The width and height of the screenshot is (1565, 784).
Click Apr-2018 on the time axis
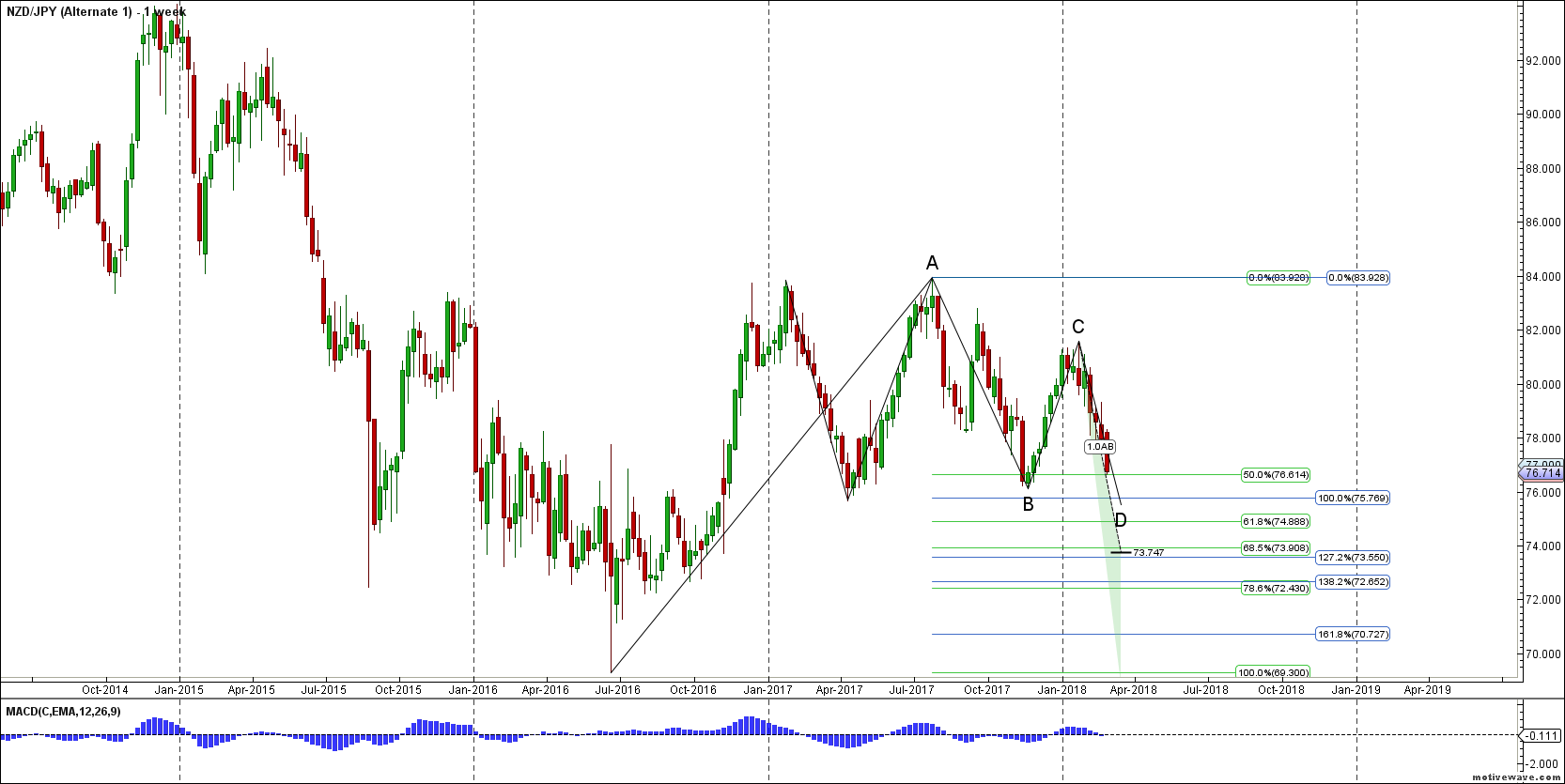click(x=1133, y=690)
